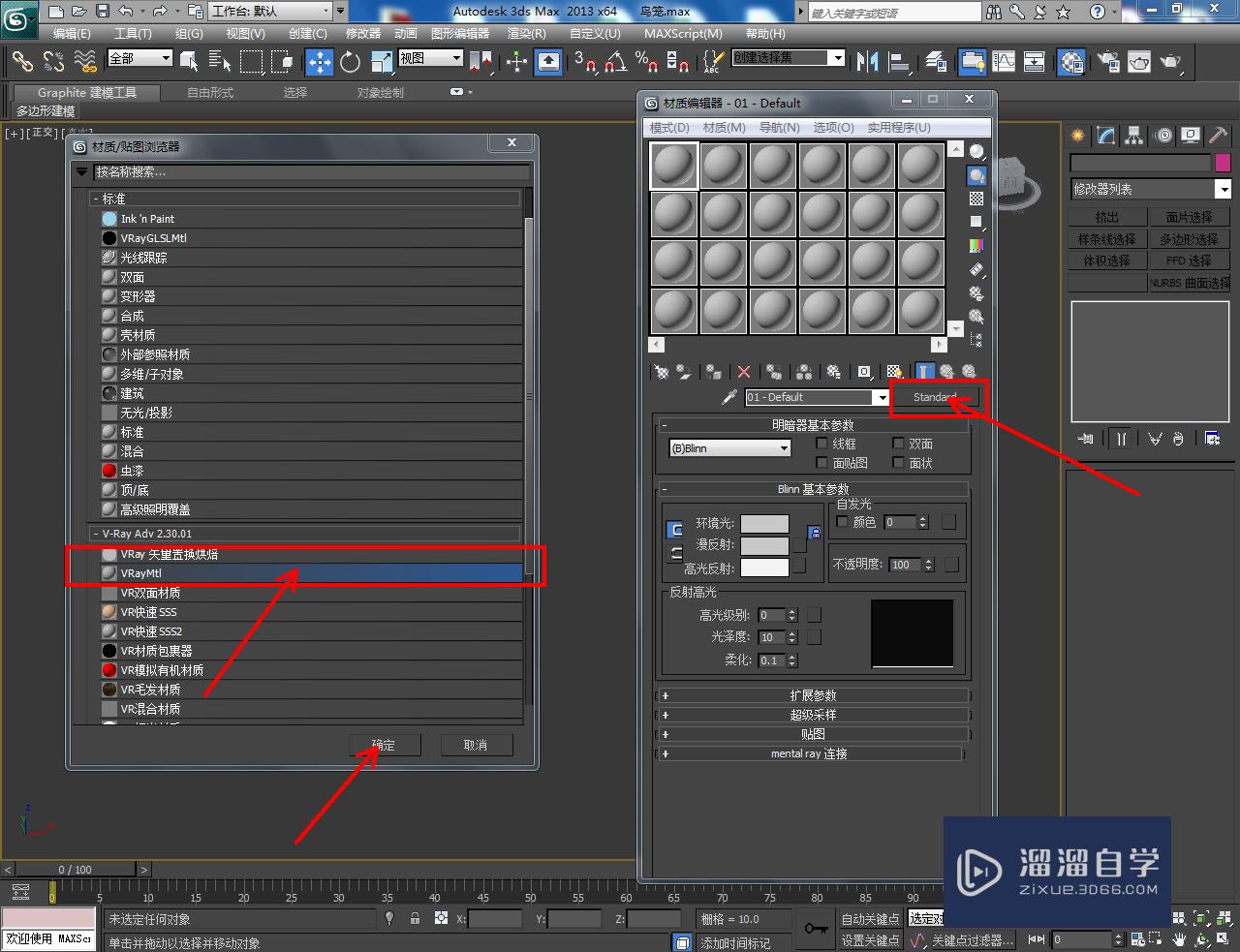Toggle the ambient-diffuse color lock button
The width and height of the screenshot is (1240, 952).
(814, 533)
